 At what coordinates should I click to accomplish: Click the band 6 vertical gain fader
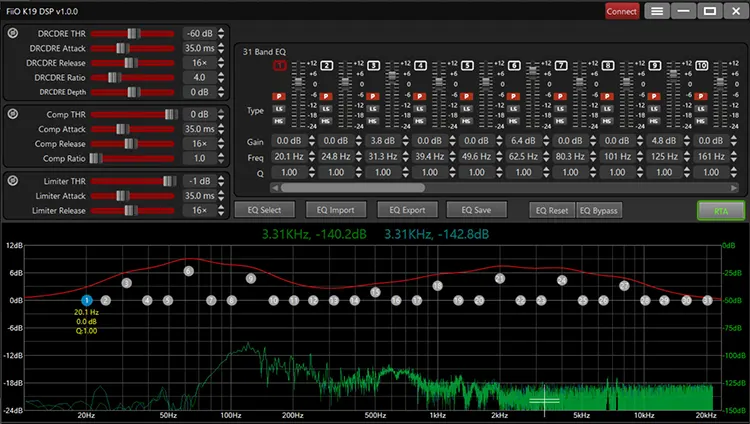tap(532, 71)
